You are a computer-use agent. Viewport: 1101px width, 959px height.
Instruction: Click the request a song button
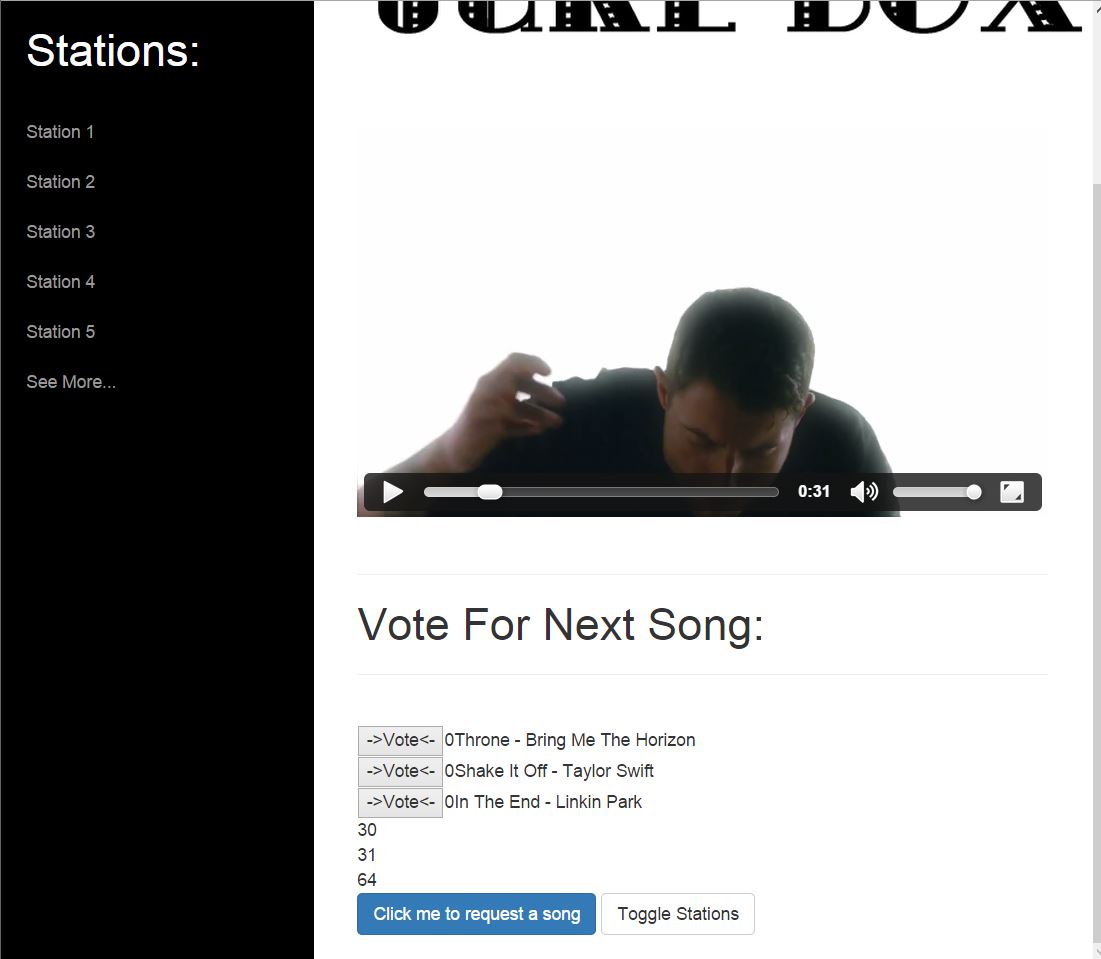click(476, 914)
